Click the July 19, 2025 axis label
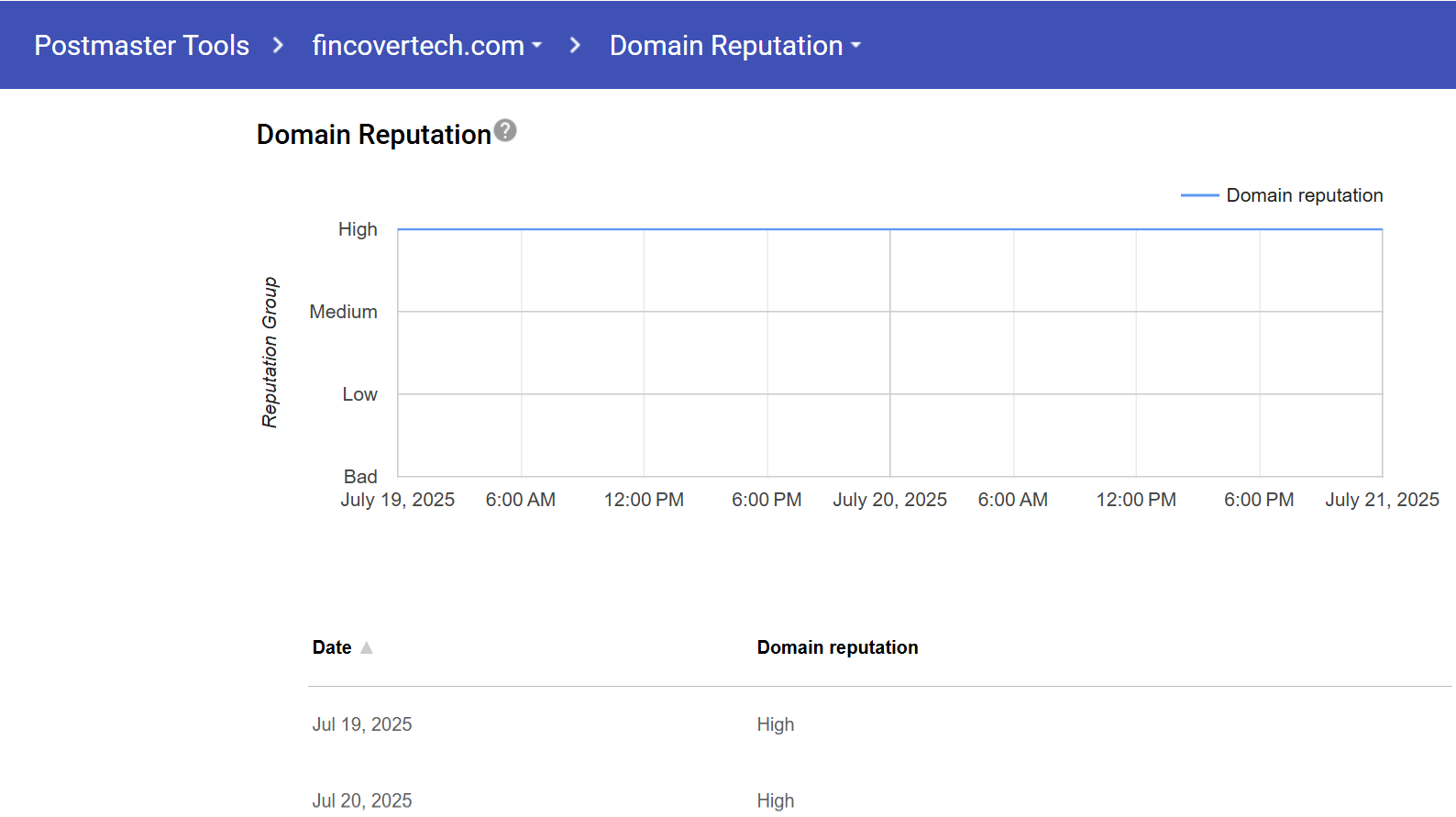This screenshot has width=1456, height=817. pyautogui.click(x=397, y=500)
